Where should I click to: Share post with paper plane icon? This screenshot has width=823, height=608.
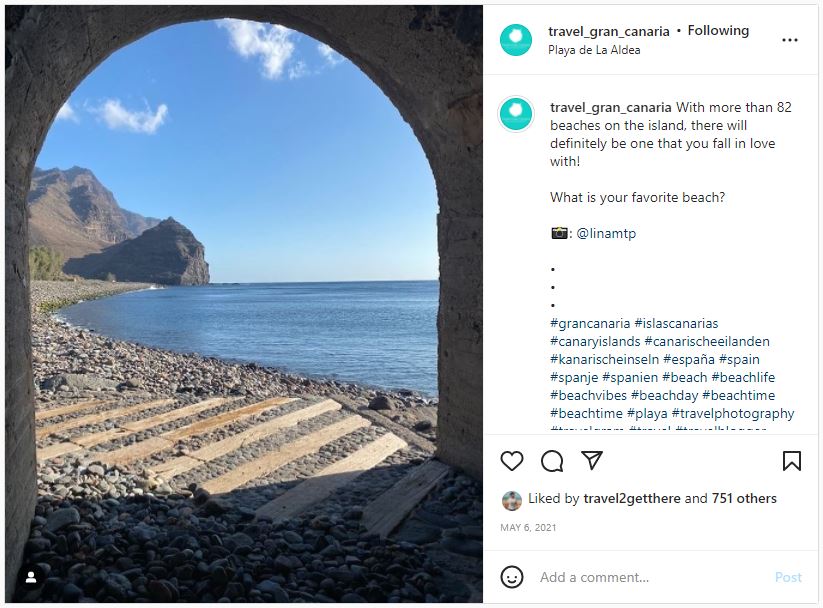pyautogui.click(x=592, y=461)
